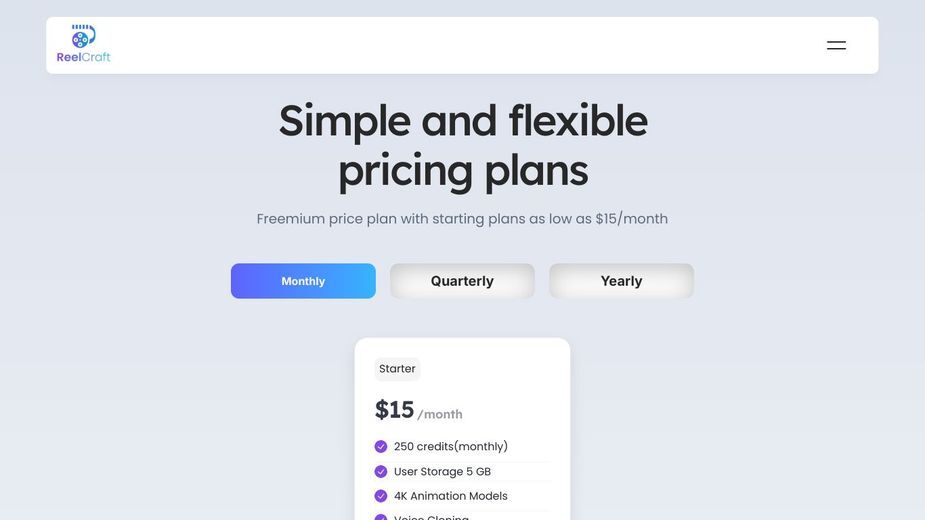Image resolution: width=925 pixels, height=520 pixels.
Task: Choose the Yearly billing option
Action: (621, 281)
